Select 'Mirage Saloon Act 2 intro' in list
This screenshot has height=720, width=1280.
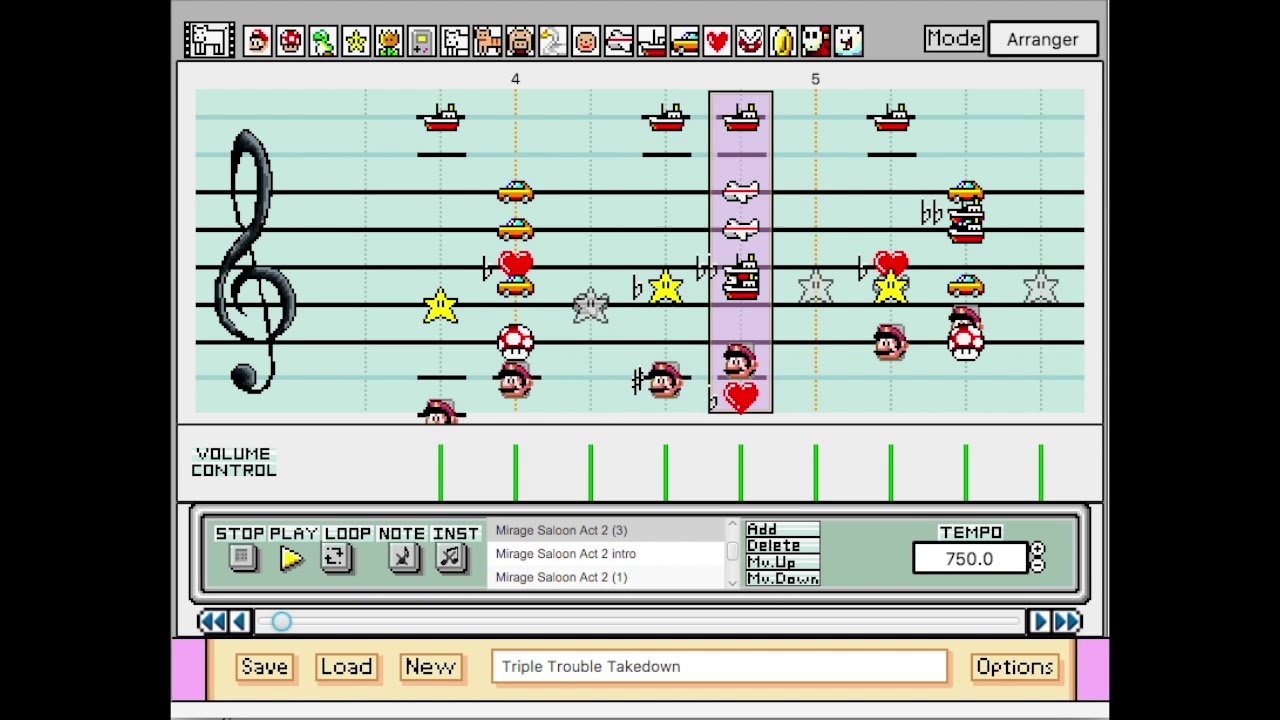point(607,554)
